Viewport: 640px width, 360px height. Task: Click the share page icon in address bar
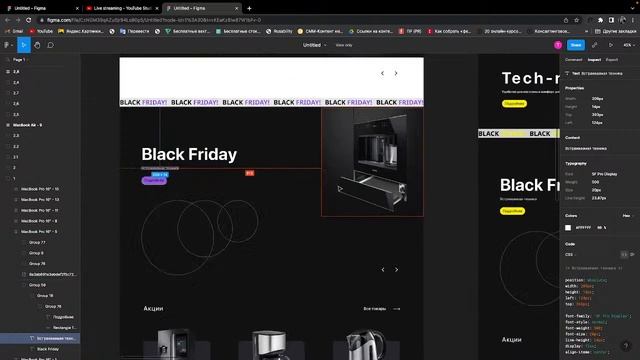coord(566,20)
